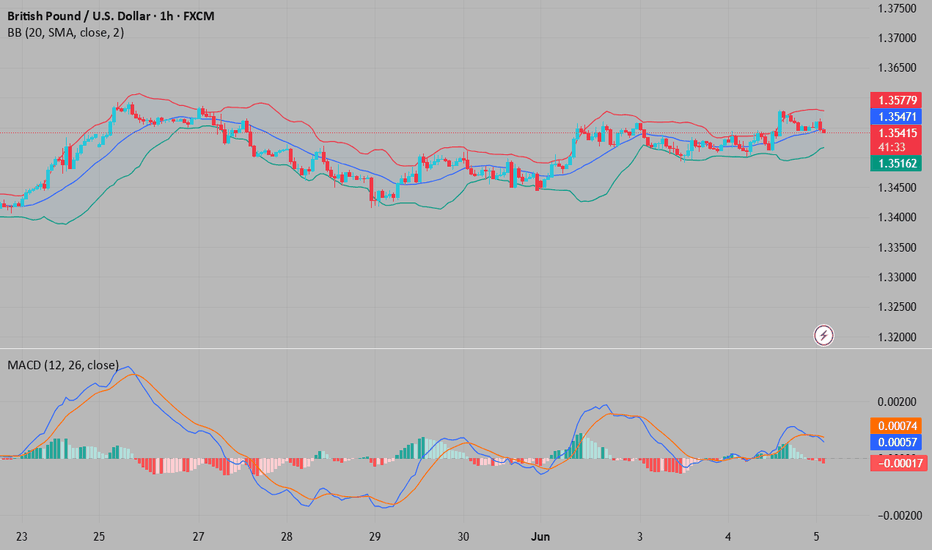
Task: Click the 23 date label on time axis
Action: 21,537
